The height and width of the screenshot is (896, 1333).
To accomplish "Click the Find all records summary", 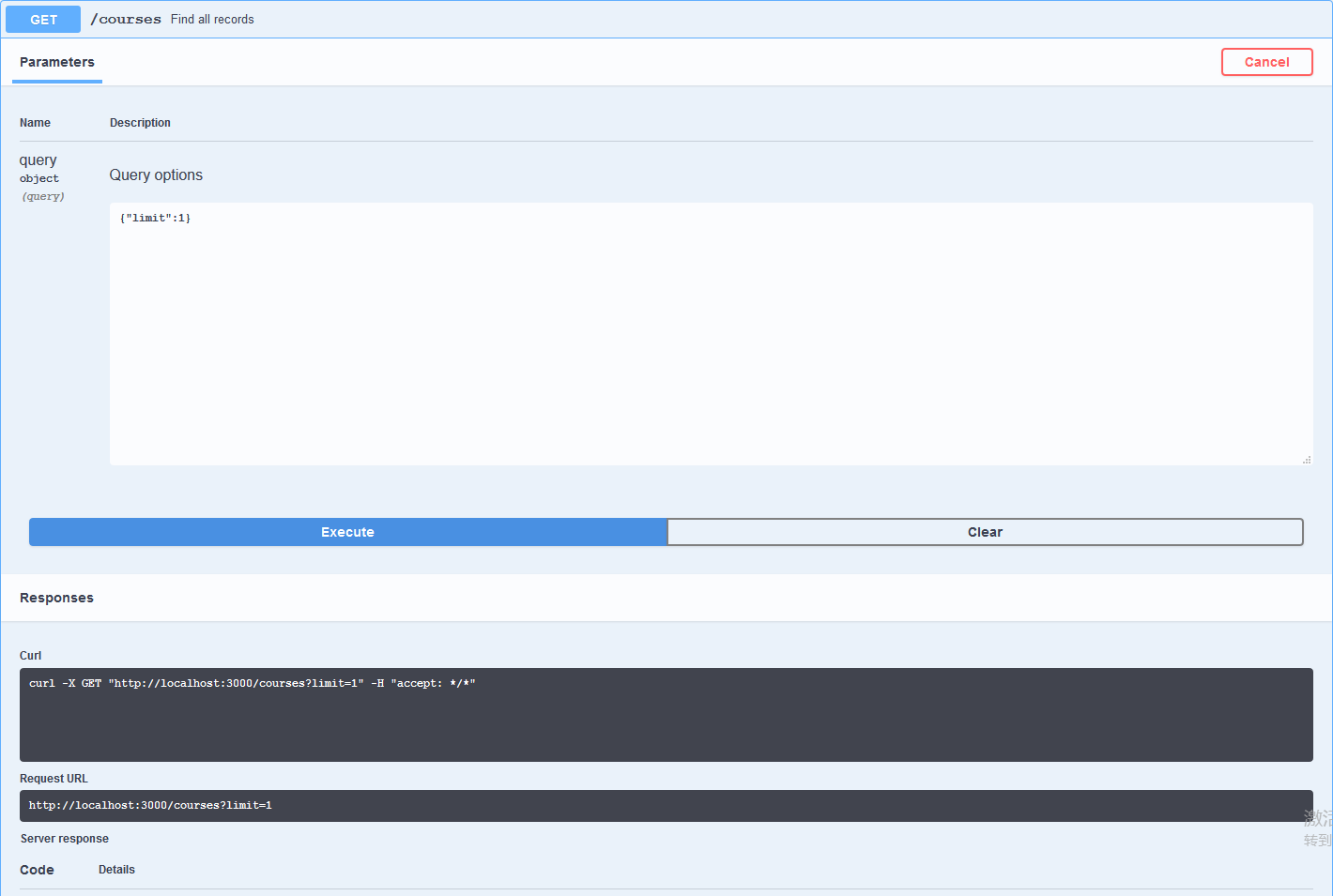I will 212,20.
